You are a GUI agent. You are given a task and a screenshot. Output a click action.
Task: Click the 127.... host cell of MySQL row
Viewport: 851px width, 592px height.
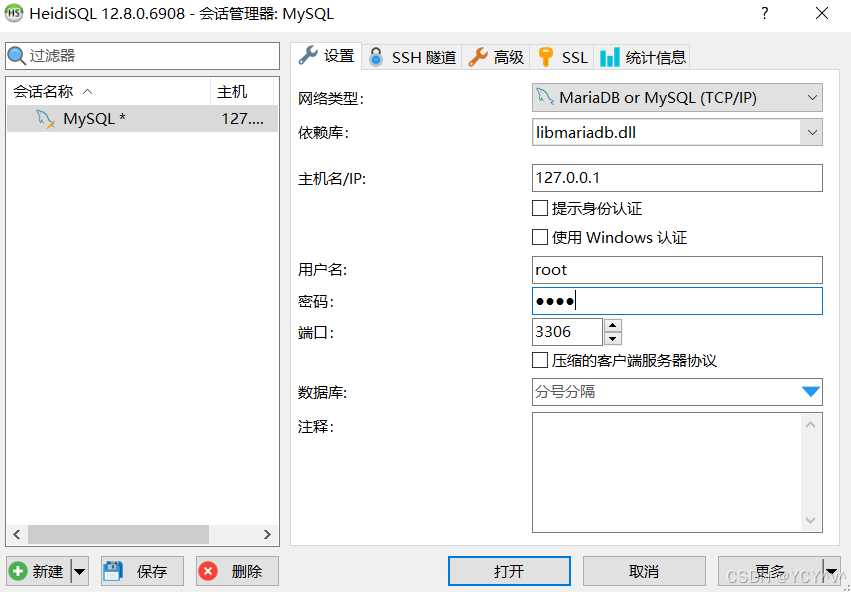pos(243,119)
